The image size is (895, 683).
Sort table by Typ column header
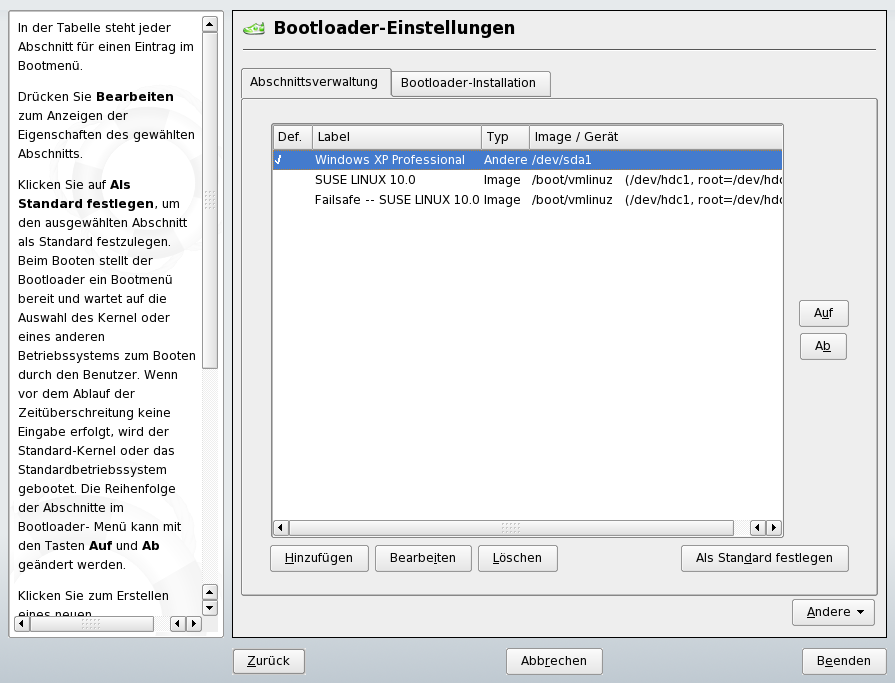point(504,137)
